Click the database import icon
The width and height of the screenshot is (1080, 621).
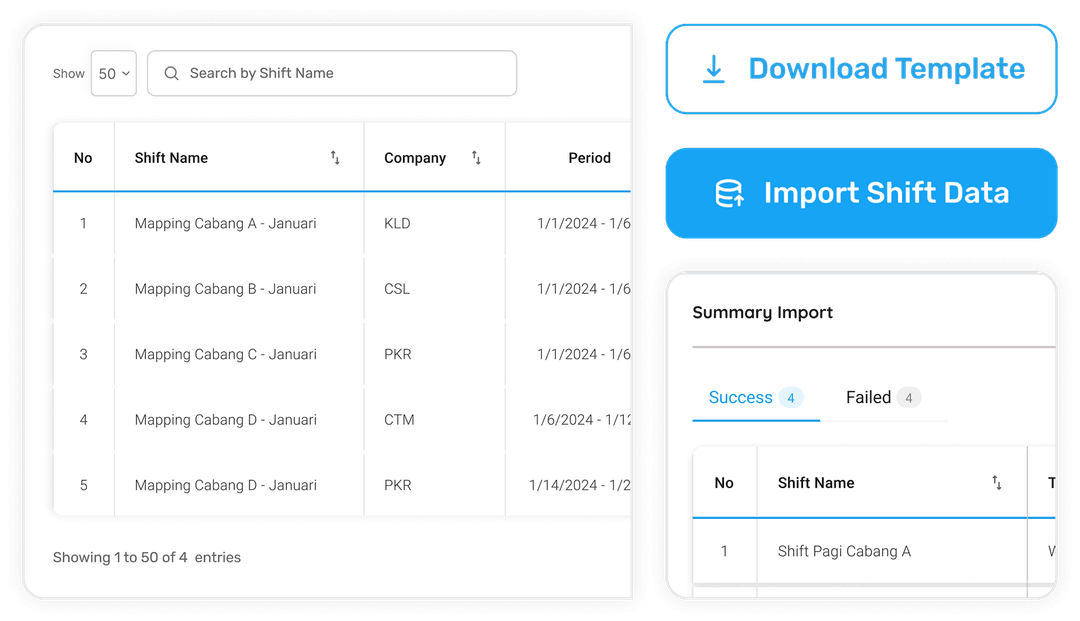point(729,193)
